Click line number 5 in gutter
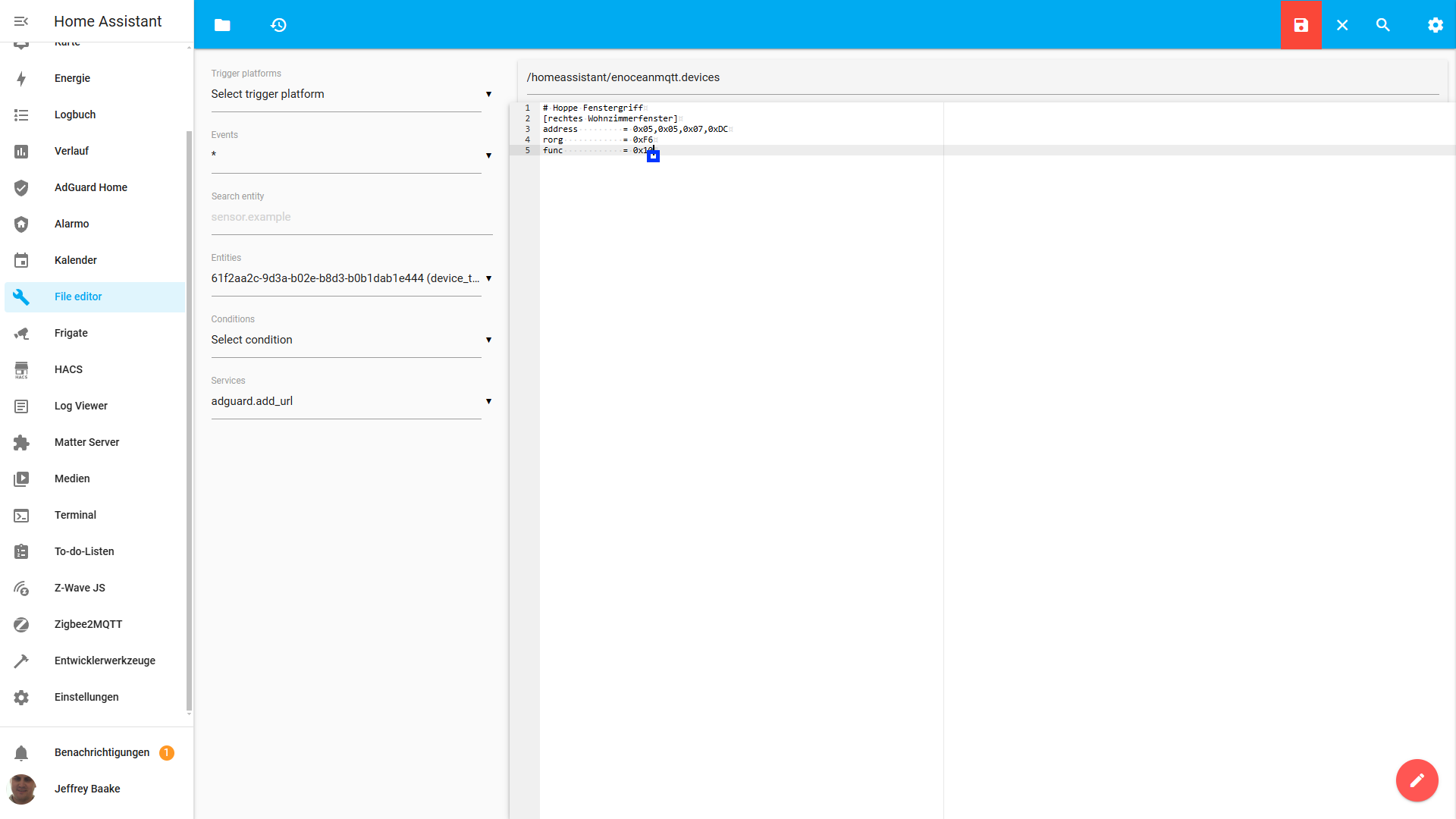 (528, 150)
